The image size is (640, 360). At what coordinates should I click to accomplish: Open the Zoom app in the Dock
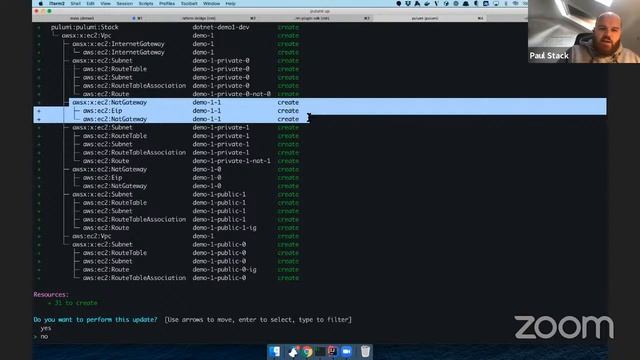click(x=346, y=351)
